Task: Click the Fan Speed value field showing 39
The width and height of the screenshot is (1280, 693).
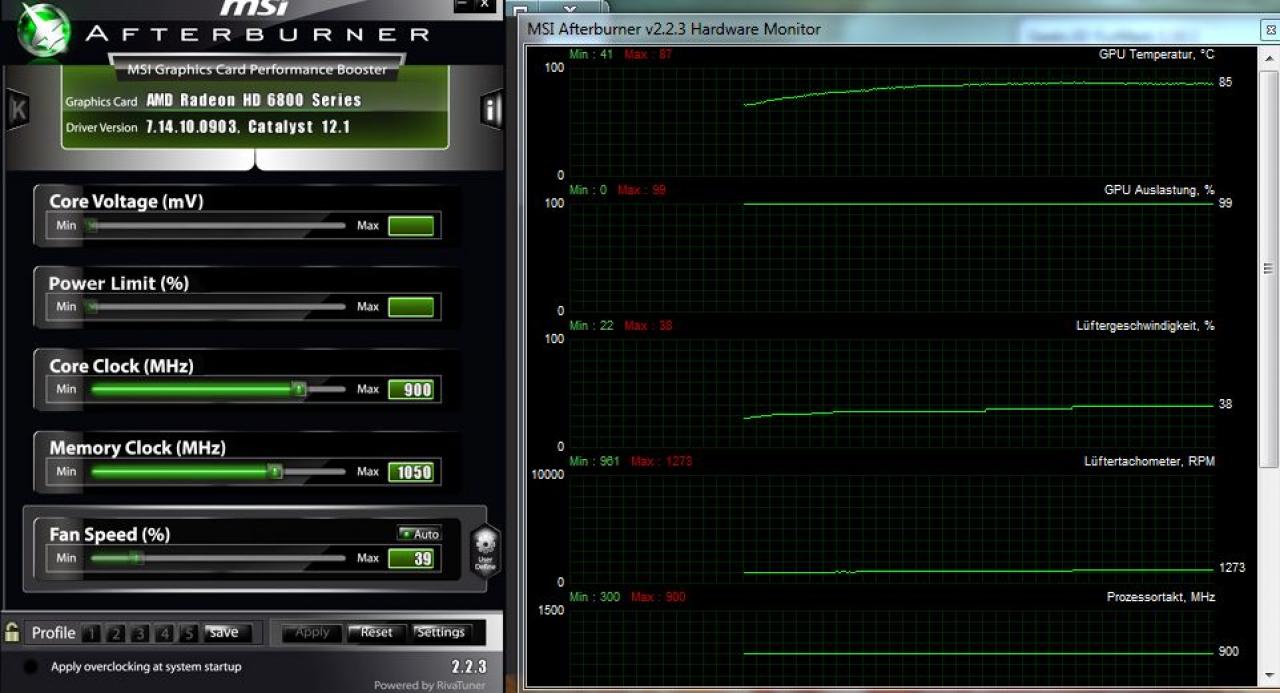Action: [x=411, y=558]
